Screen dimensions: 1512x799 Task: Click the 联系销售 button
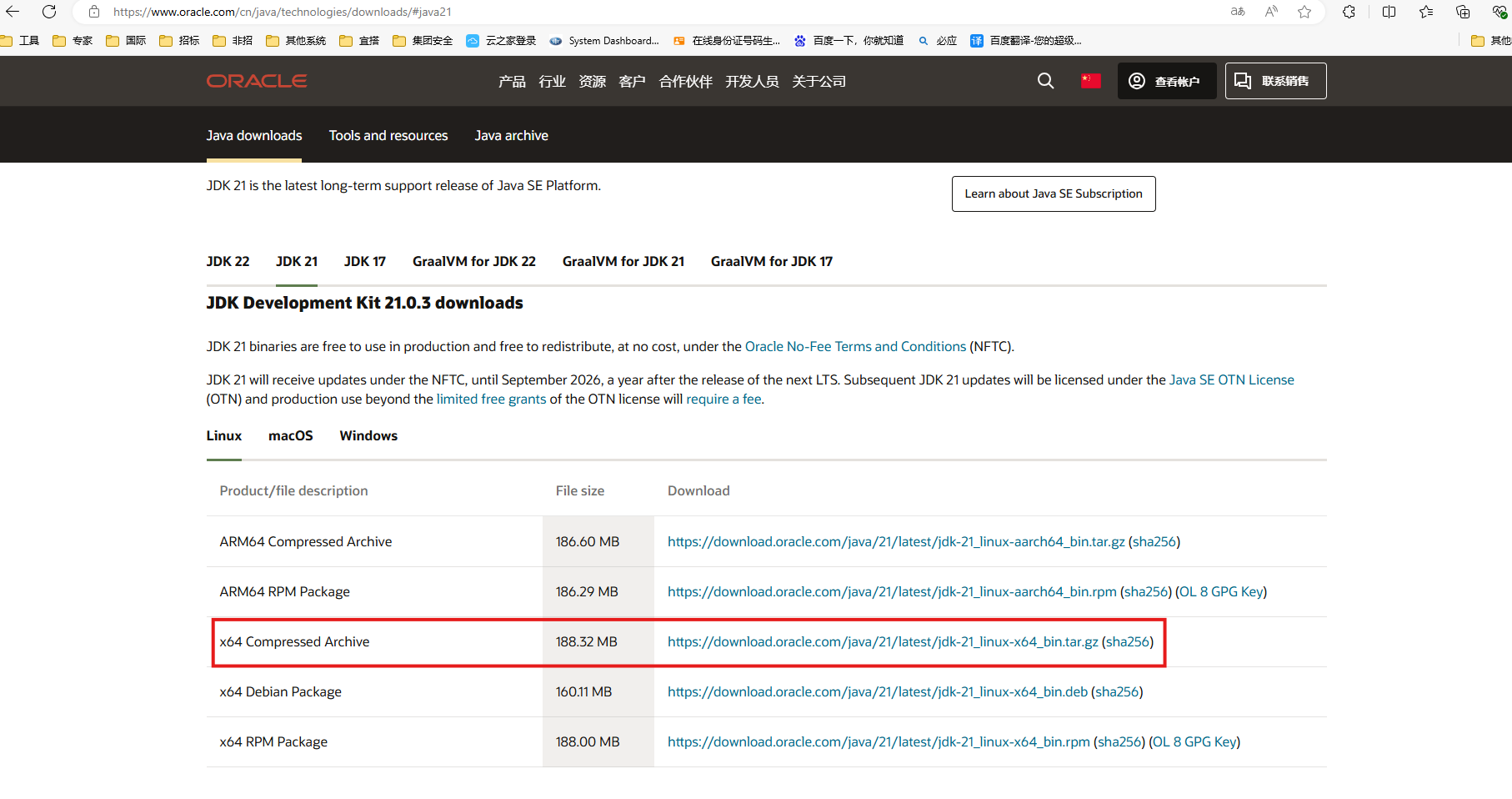click(x=1275, y=81)
